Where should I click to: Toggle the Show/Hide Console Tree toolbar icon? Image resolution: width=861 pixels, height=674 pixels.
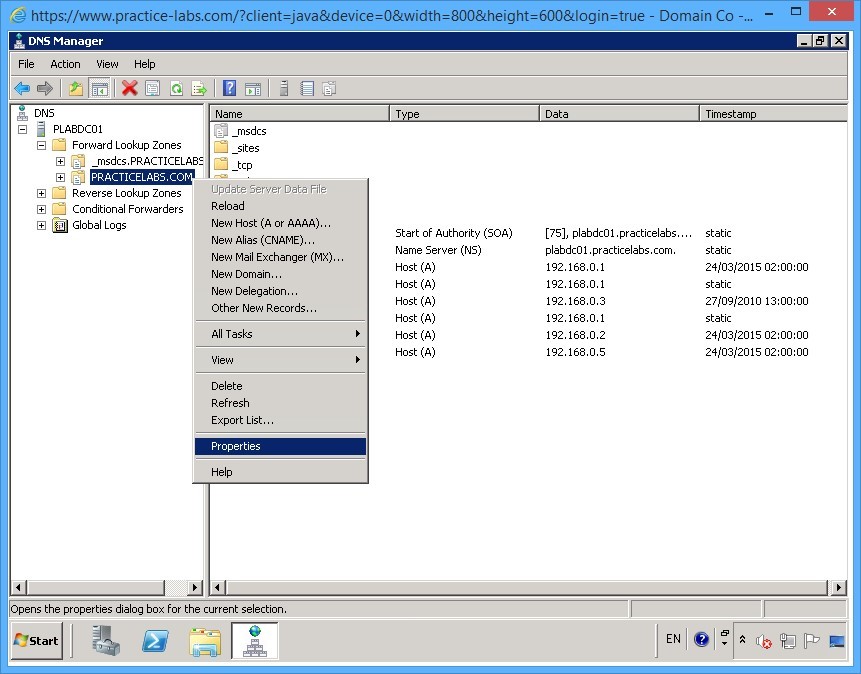point(99,88)
